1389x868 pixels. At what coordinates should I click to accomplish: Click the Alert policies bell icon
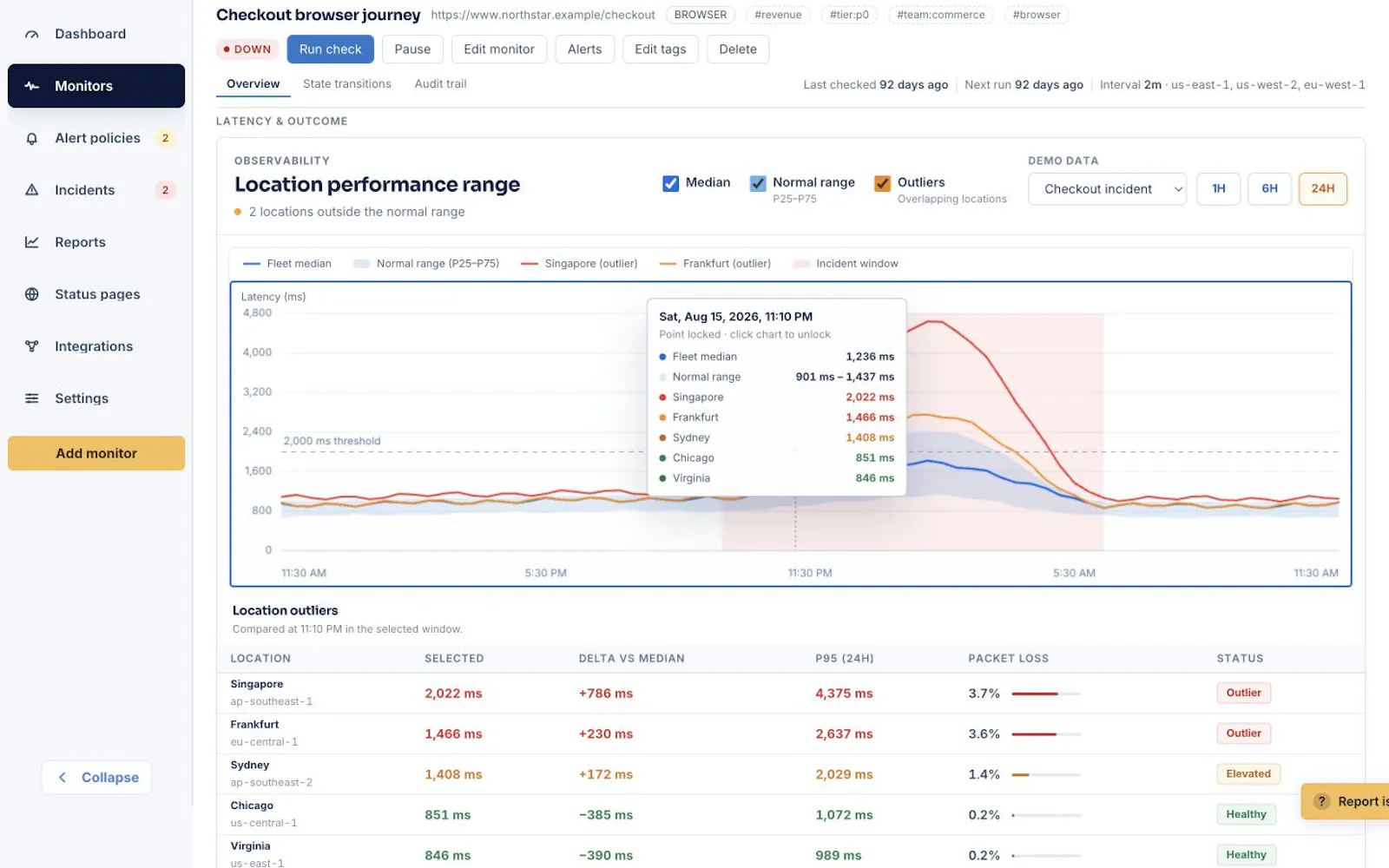(32, 138)
